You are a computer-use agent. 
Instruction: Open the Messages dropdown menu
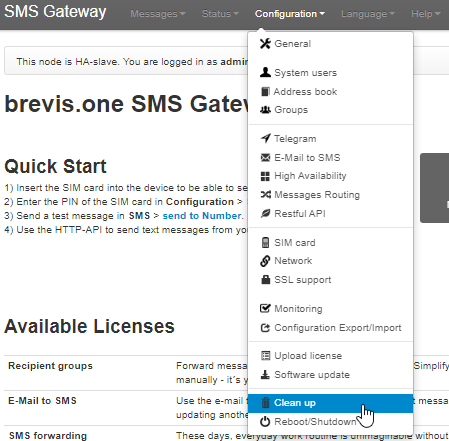click(157, 14)
